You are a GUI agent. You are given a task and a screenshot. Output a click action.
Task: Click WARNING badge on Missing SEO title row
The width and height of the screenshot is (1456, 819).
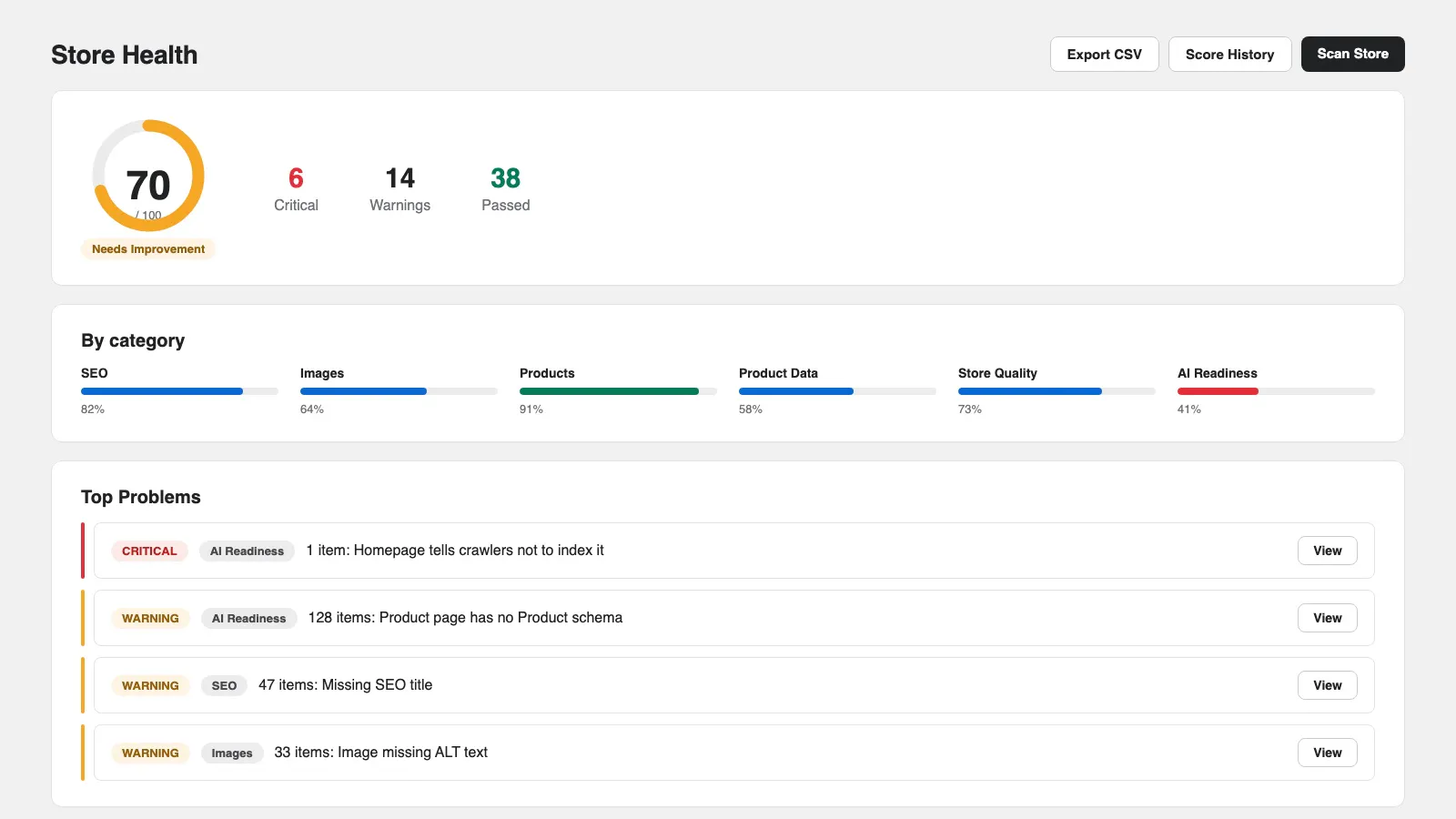tap(150, 685)
